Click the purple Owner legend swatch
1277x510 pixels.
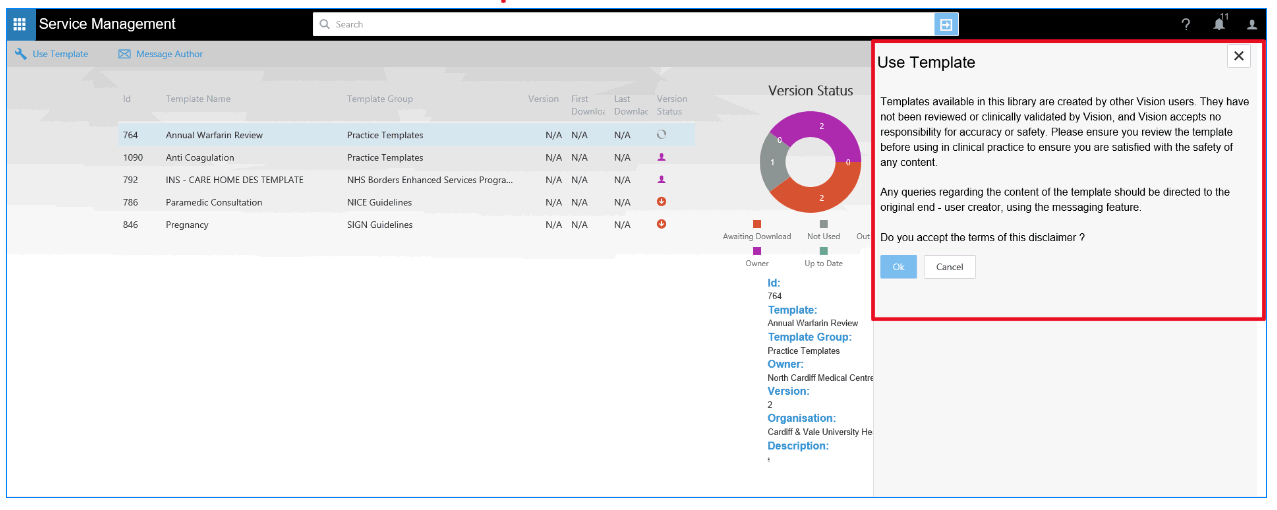click(757, 251)
